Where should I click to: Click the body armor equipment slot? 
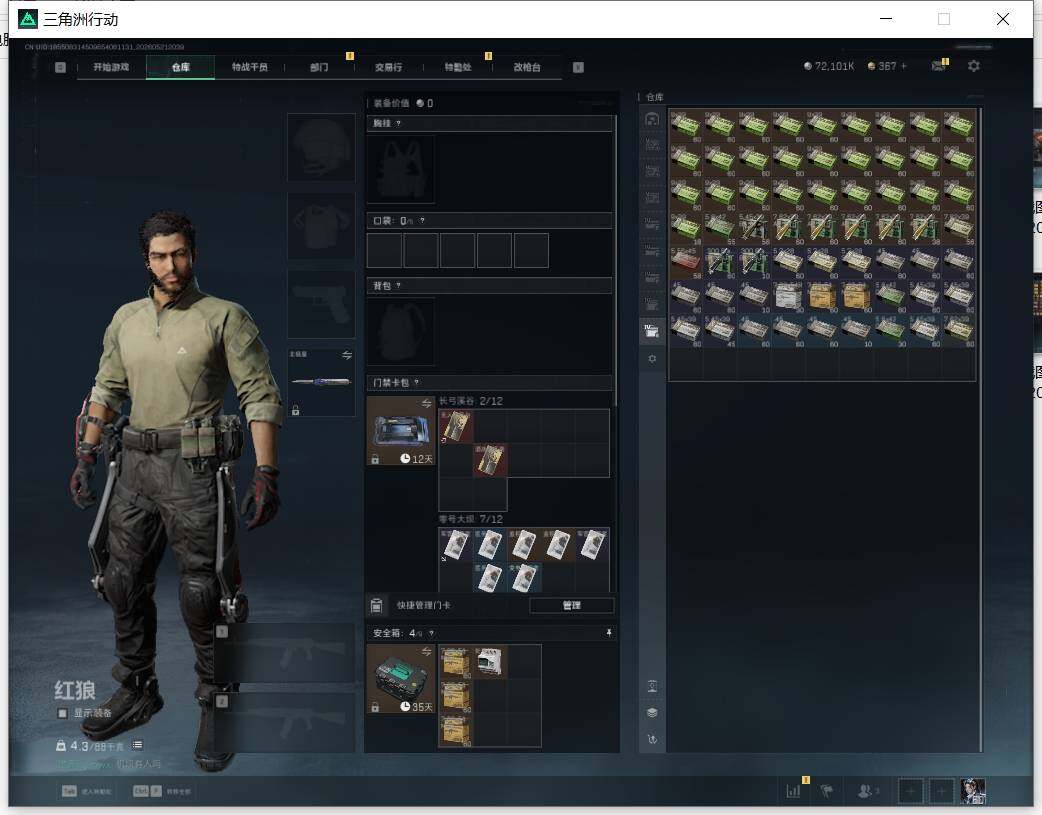point(321,226)
